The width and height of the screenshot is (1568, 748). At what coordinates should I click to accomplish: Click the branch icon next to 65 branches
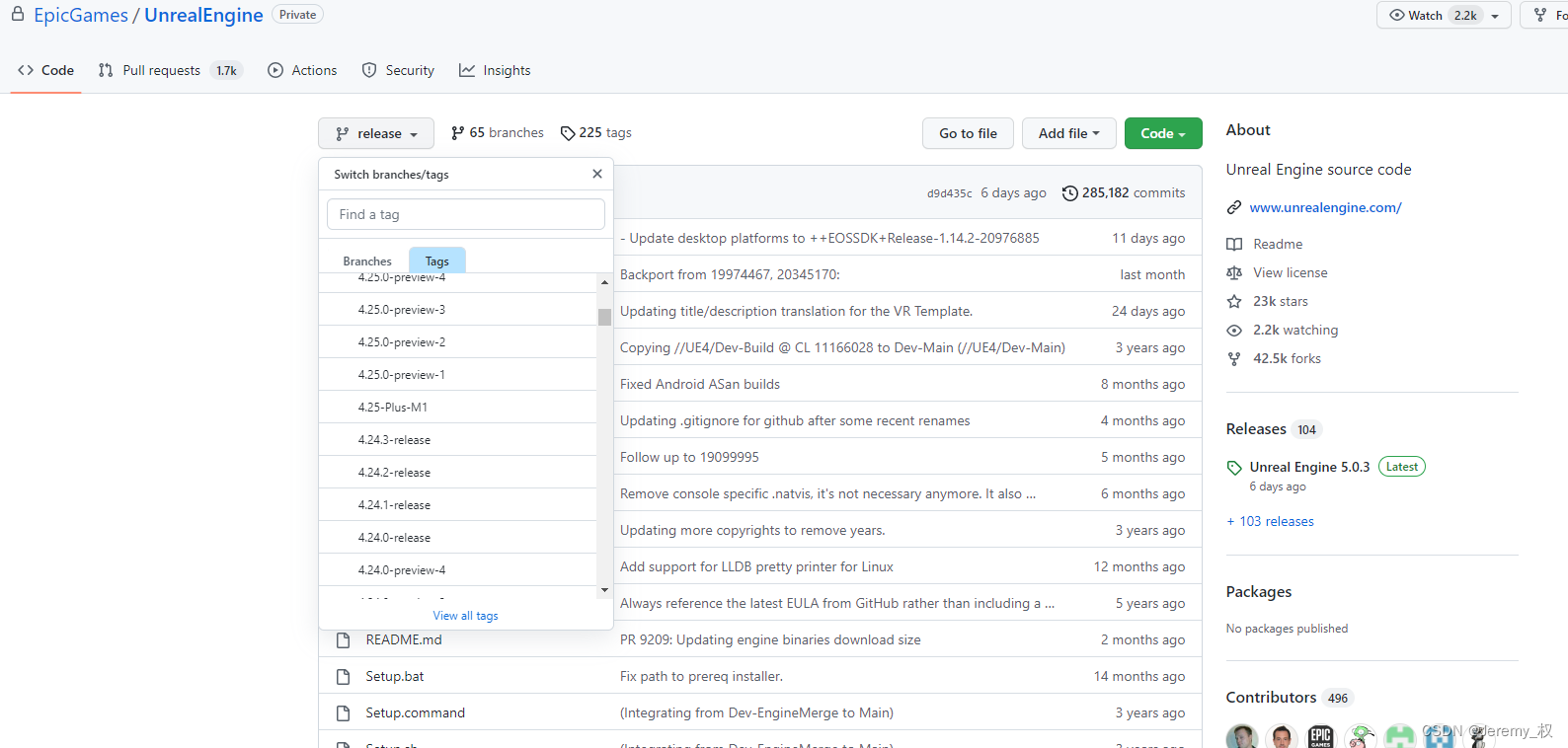[x=457, y=133]
